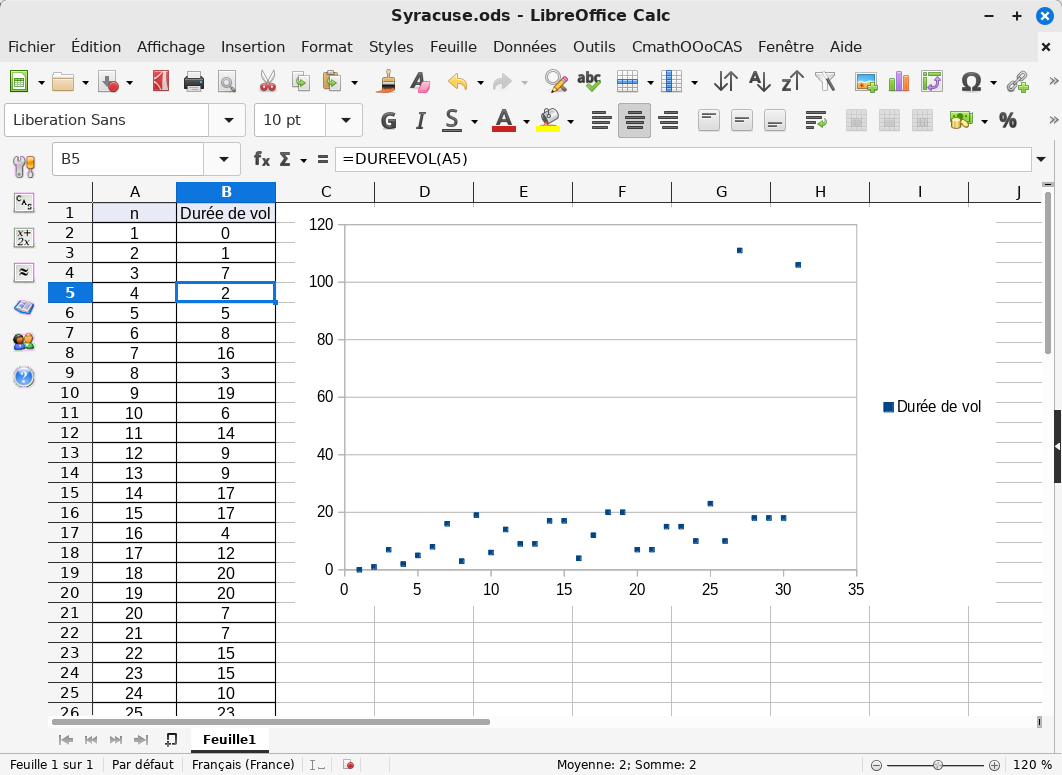Toggle bold (G) formatting
Viewport: 1062px width, 775px height.
(389, 121)
